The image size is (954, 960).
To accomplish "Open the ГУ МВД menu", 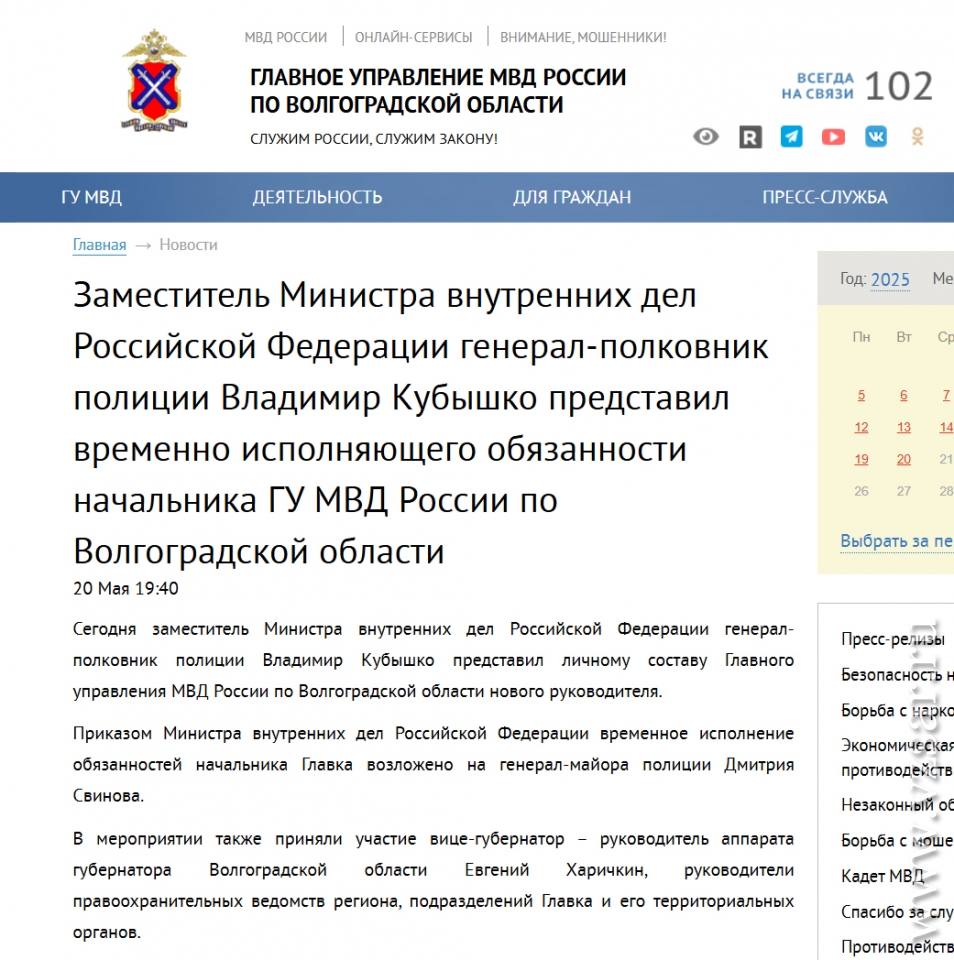I will pyautogui.click(x=91, y=197).
